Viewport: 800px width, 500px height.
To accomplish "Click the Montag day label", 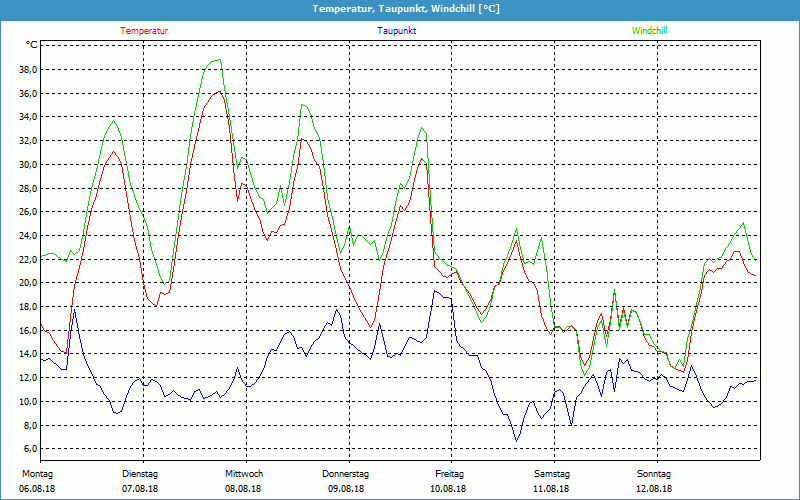I will pos(38,474).
